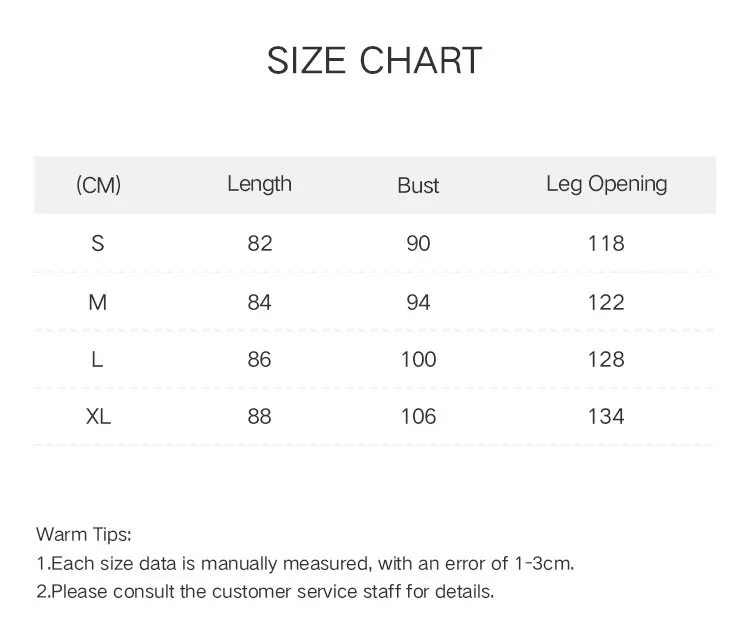Viewport: 750px width, 644px height.
Task: Click the Warm Tips heading
Action: tap(84, 534)
